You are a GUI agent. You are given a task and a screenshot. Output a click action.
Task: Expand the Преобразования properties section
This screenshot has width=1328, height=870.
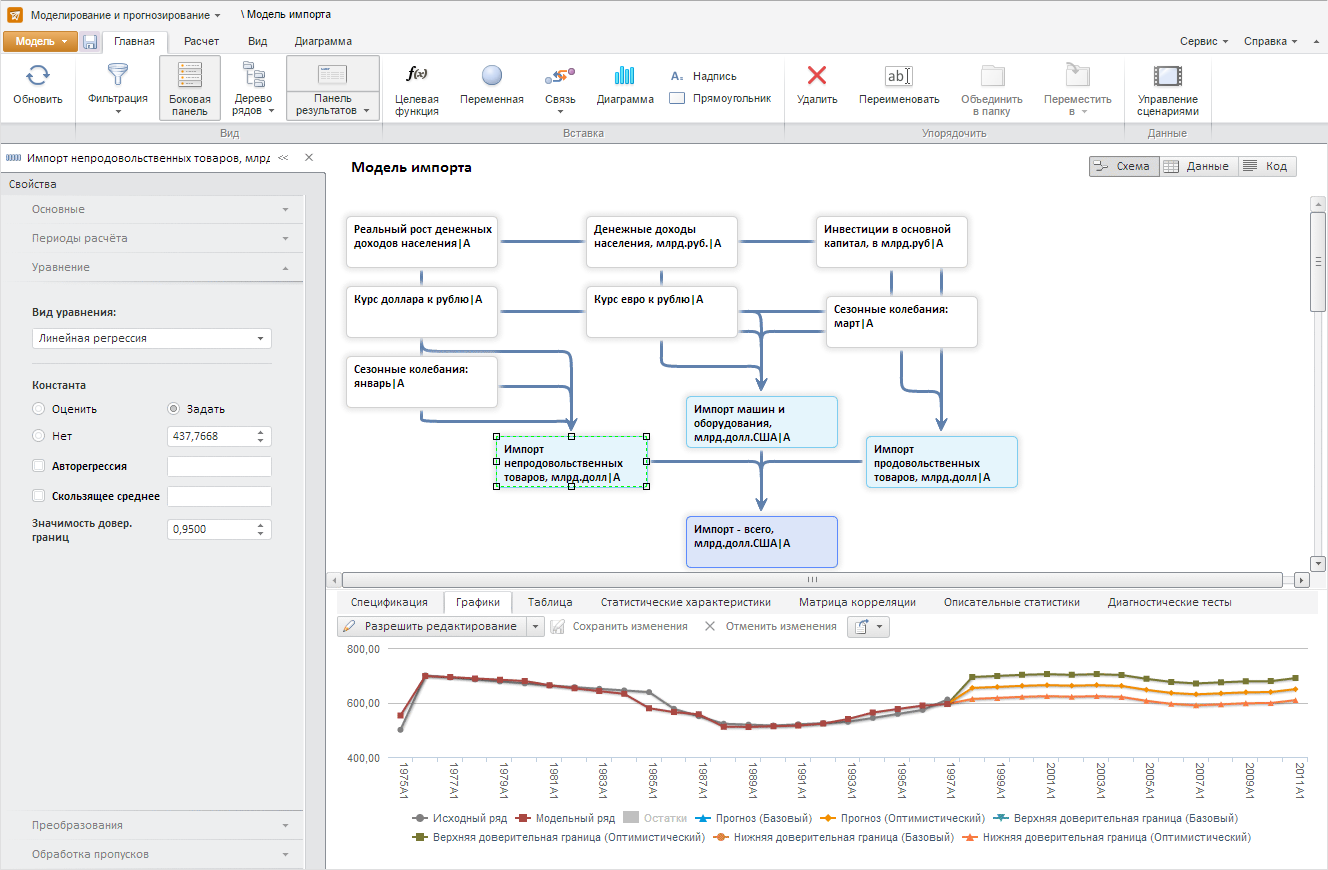point(160,825)
